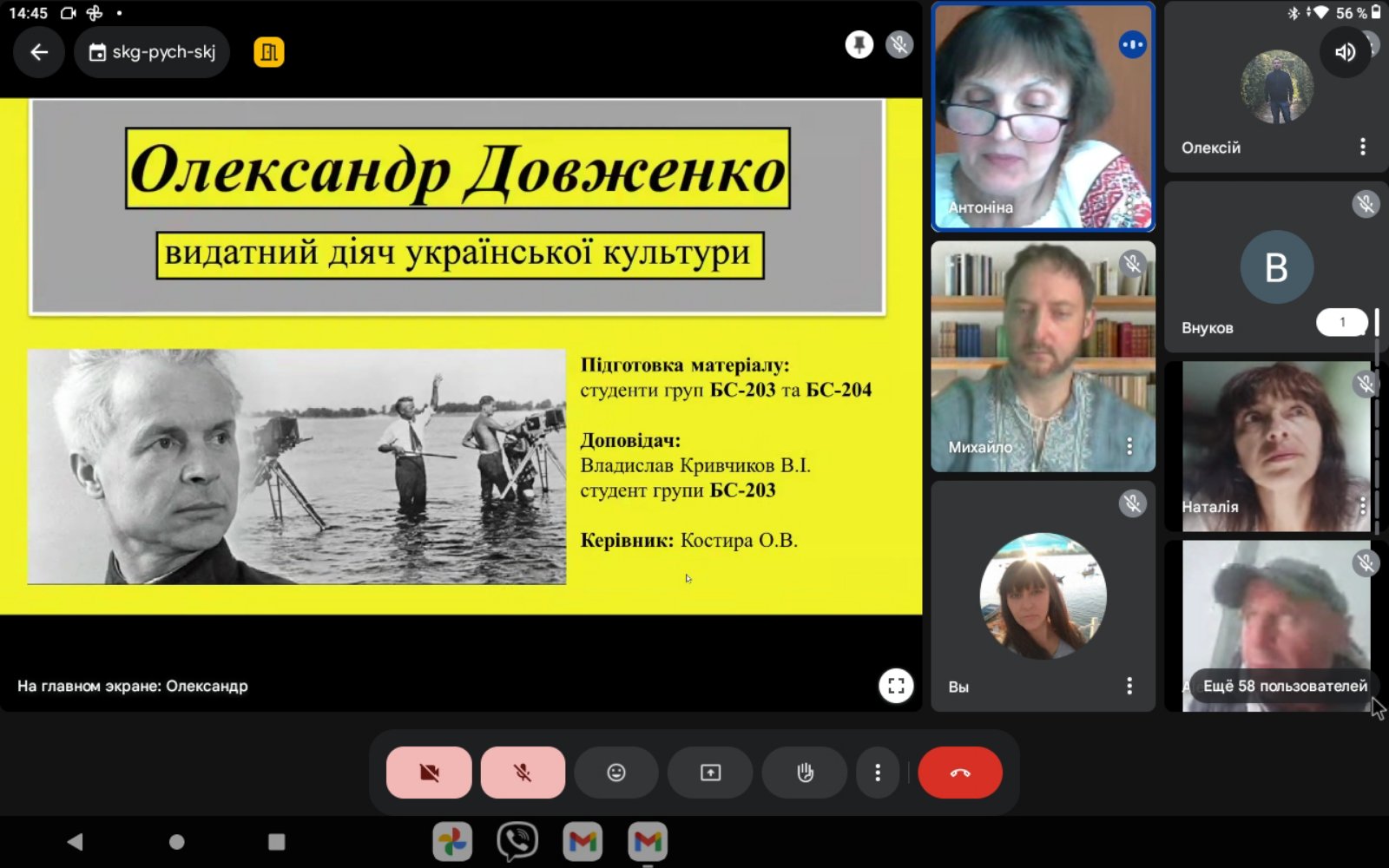Open the second Gmail taskbar icon
Image resolution: width=1389 pixels, height=868 pixels.
(x=648, y=841)
